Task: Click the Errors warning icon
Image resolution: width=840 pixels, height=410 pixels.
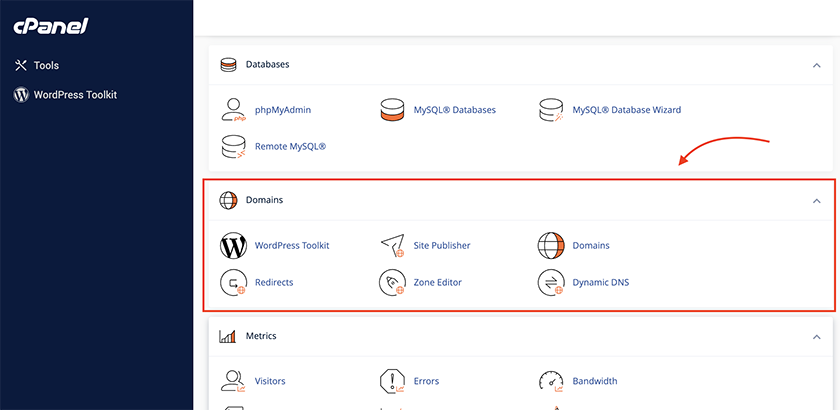Action: 392,381
